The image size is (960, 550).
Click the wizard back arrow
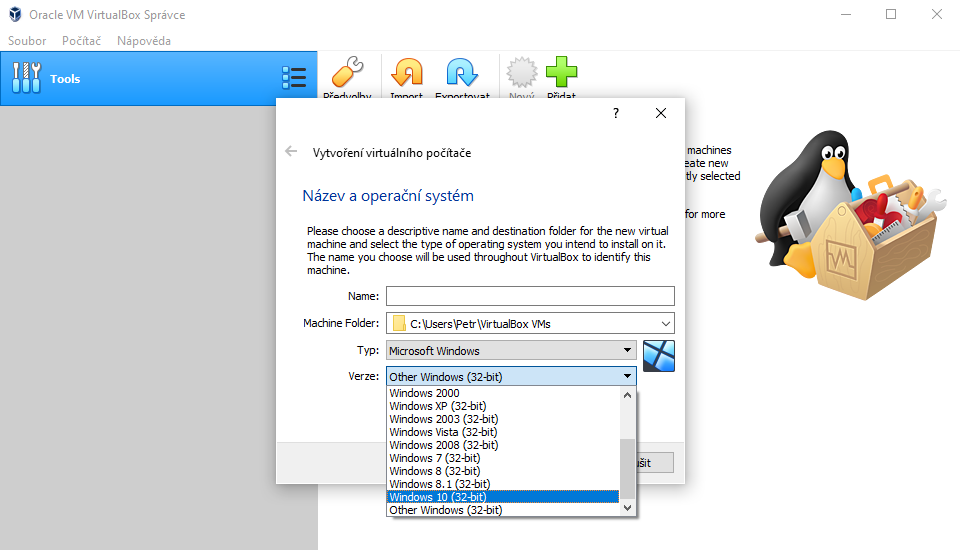point(291,152)
